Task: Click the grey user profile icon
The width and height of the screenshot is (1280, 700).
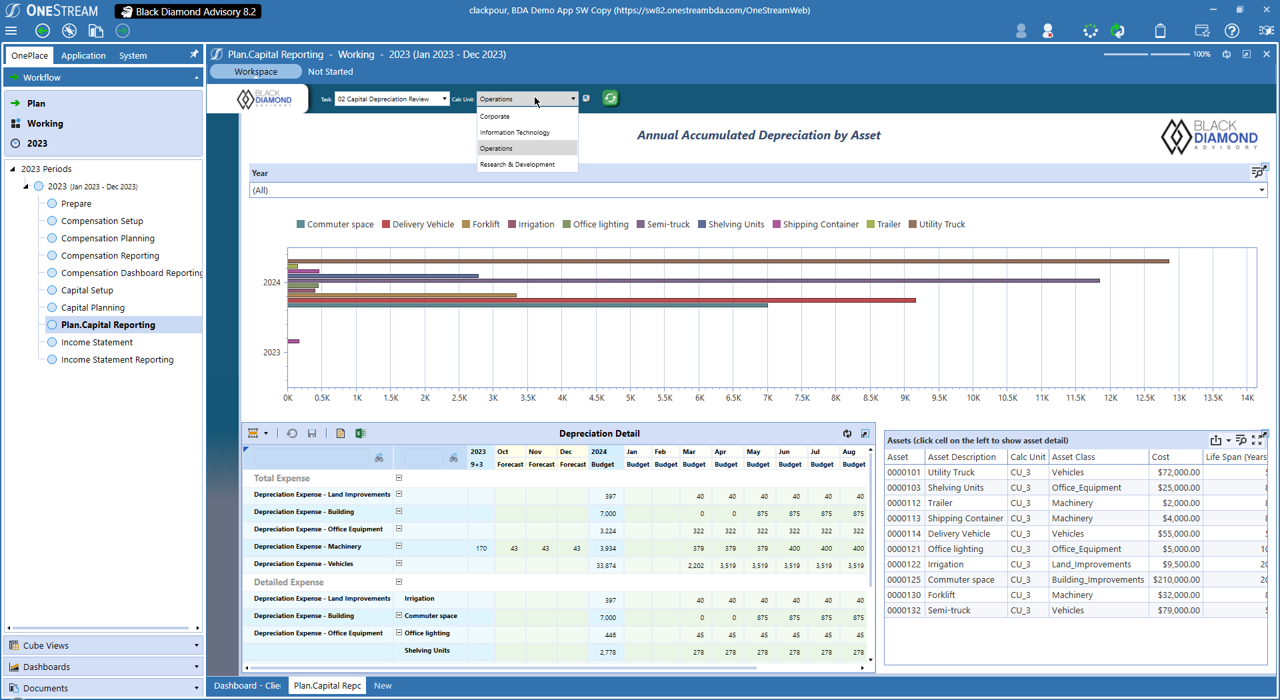Action: (1021, 31)
